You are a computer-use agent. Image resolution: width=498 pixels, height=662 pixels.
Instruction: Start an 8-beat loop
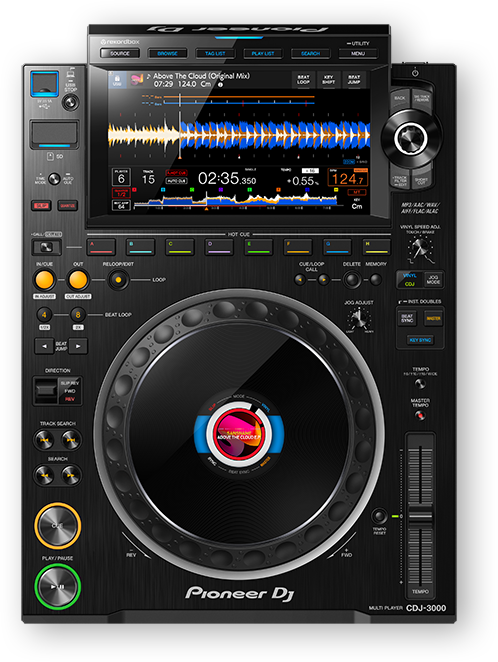(x=78, y=315)
